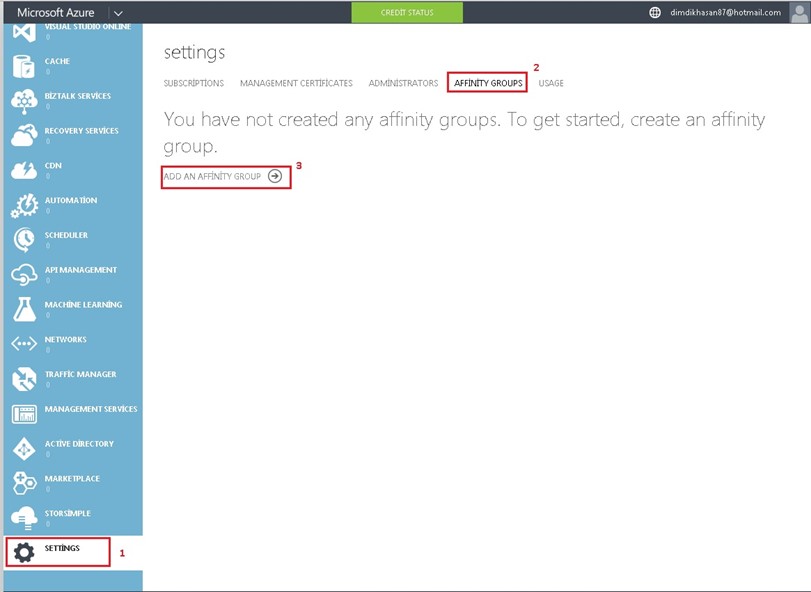This screenshot has height=592, width=811.
Task: Click the CDN sidebar icon
Action: [24, 171]
